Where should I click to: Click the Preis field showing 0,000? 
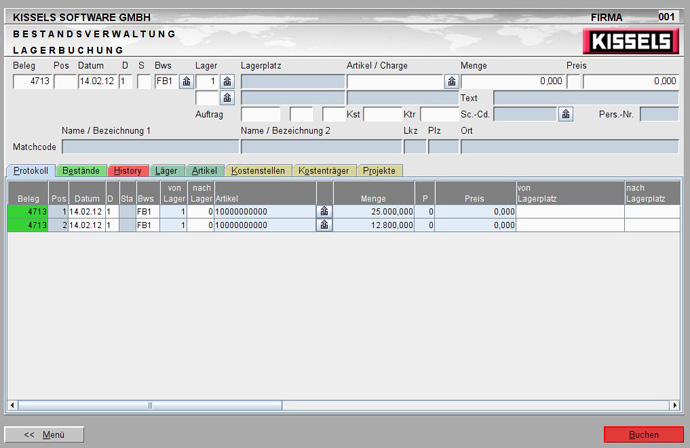(x=631, y=81)
